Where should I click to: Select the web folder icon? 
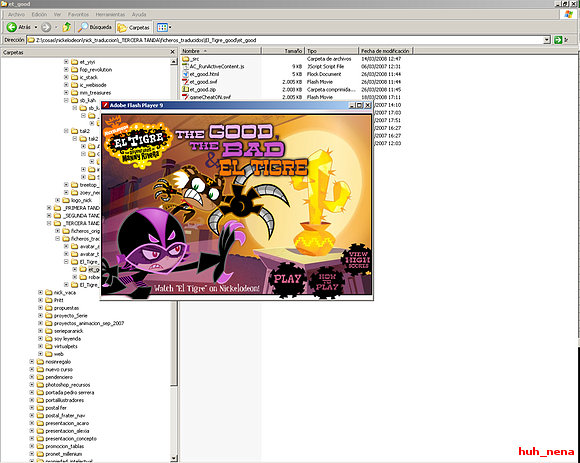point(48,354)
